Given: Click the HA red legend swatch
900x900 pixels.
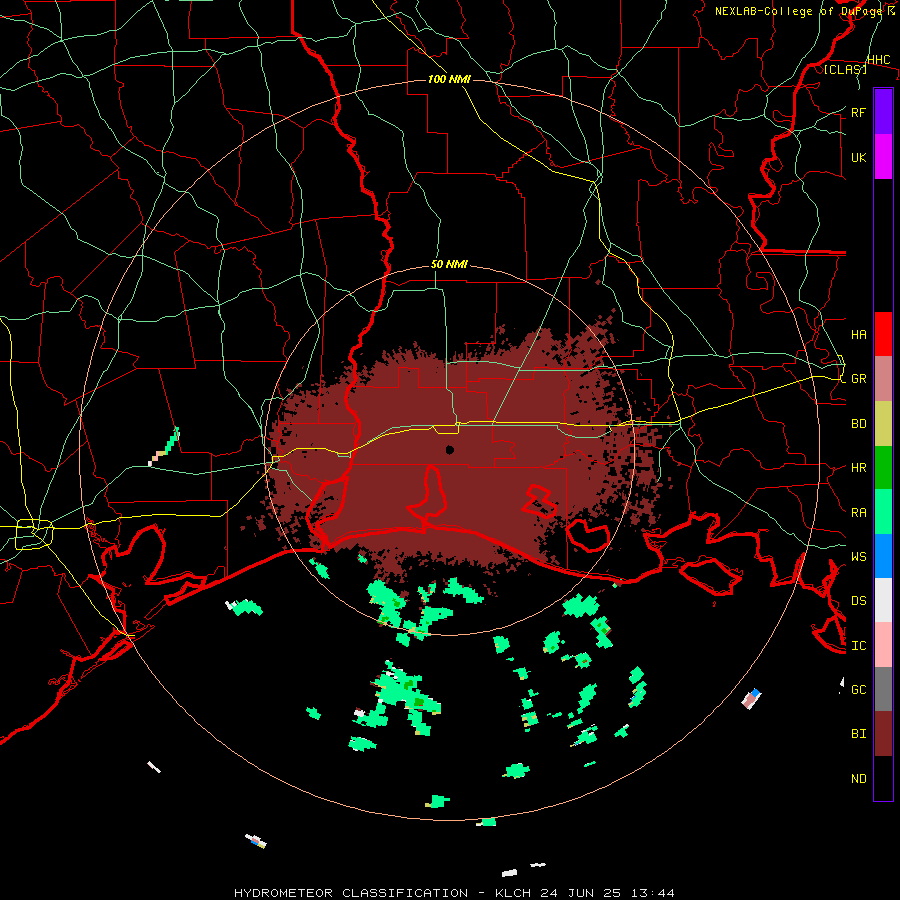Looking at the screenshot, I should [x=883, y=334].
